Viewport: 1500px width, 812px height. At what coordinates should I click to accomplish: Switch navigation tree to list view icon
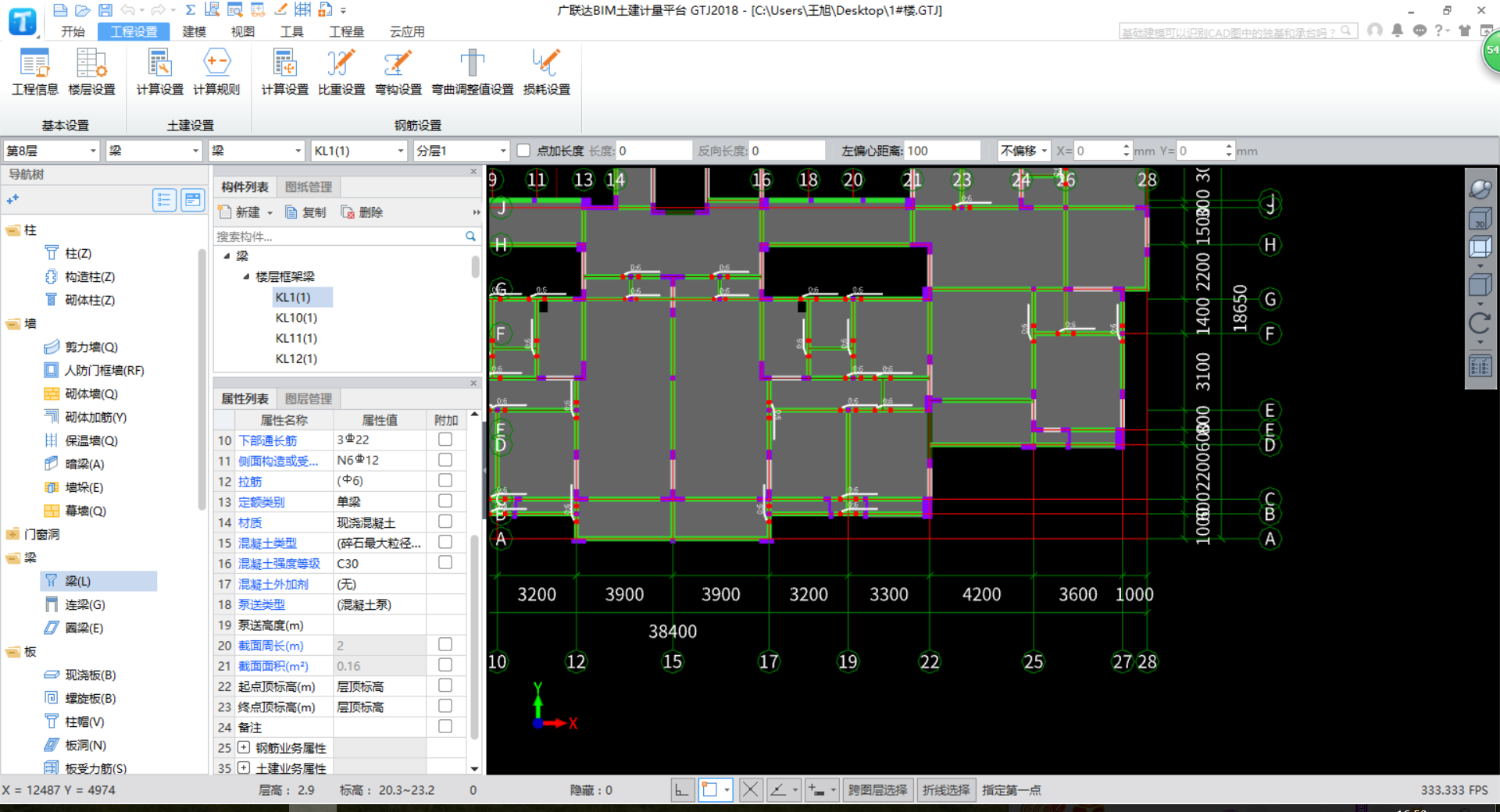164,201
